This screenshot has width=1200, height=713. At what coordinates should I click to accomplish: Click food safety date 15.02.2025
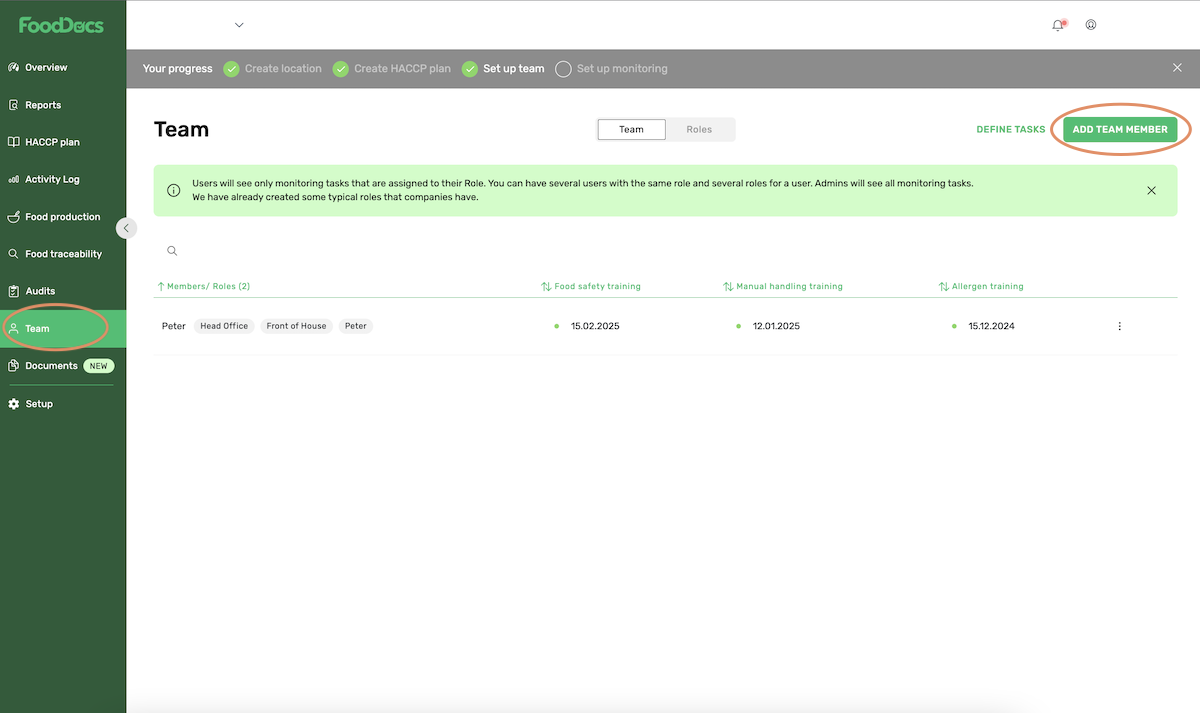tap(595, 326)
